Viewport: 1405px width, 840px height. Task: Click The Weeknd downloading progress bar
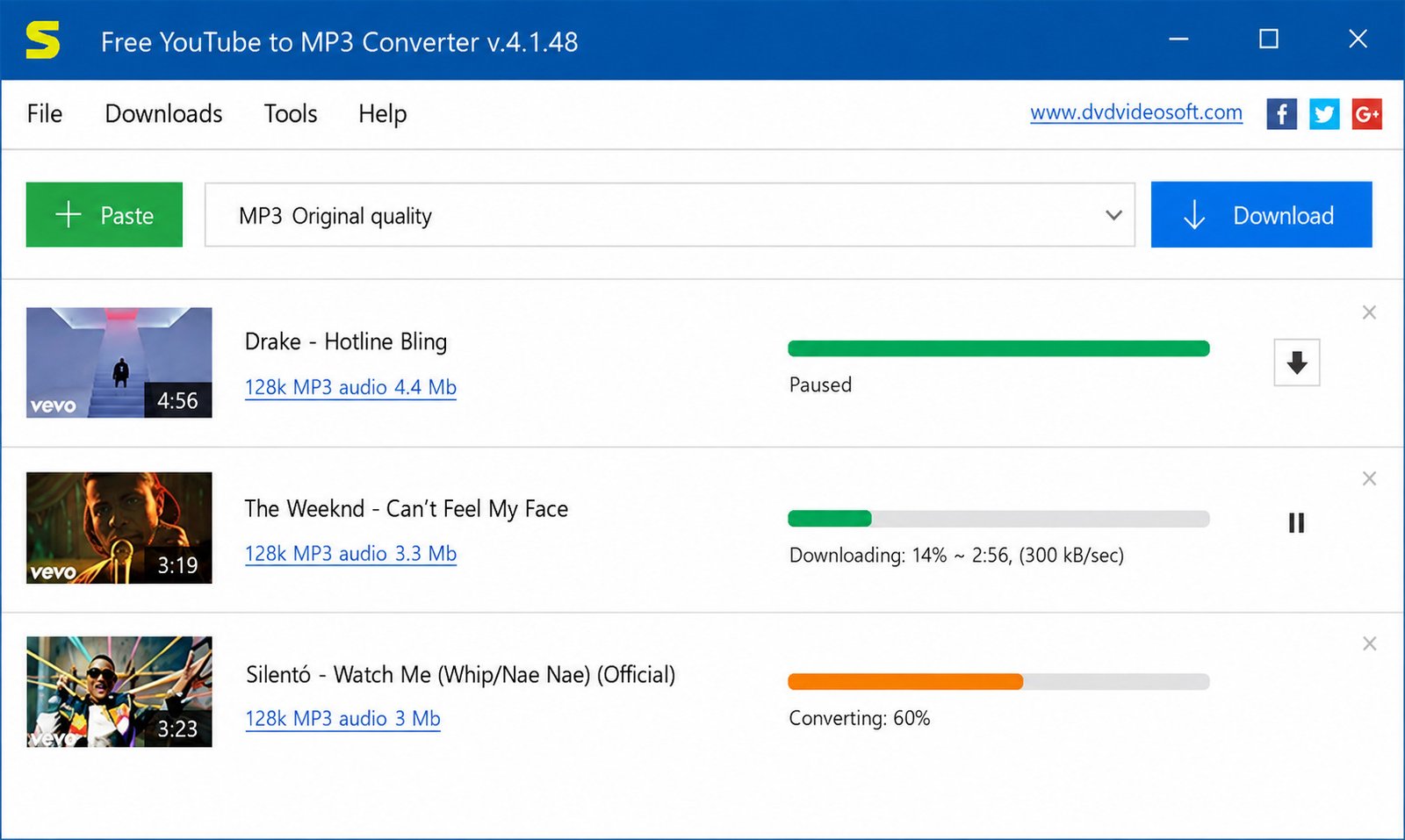click(998, 519)
